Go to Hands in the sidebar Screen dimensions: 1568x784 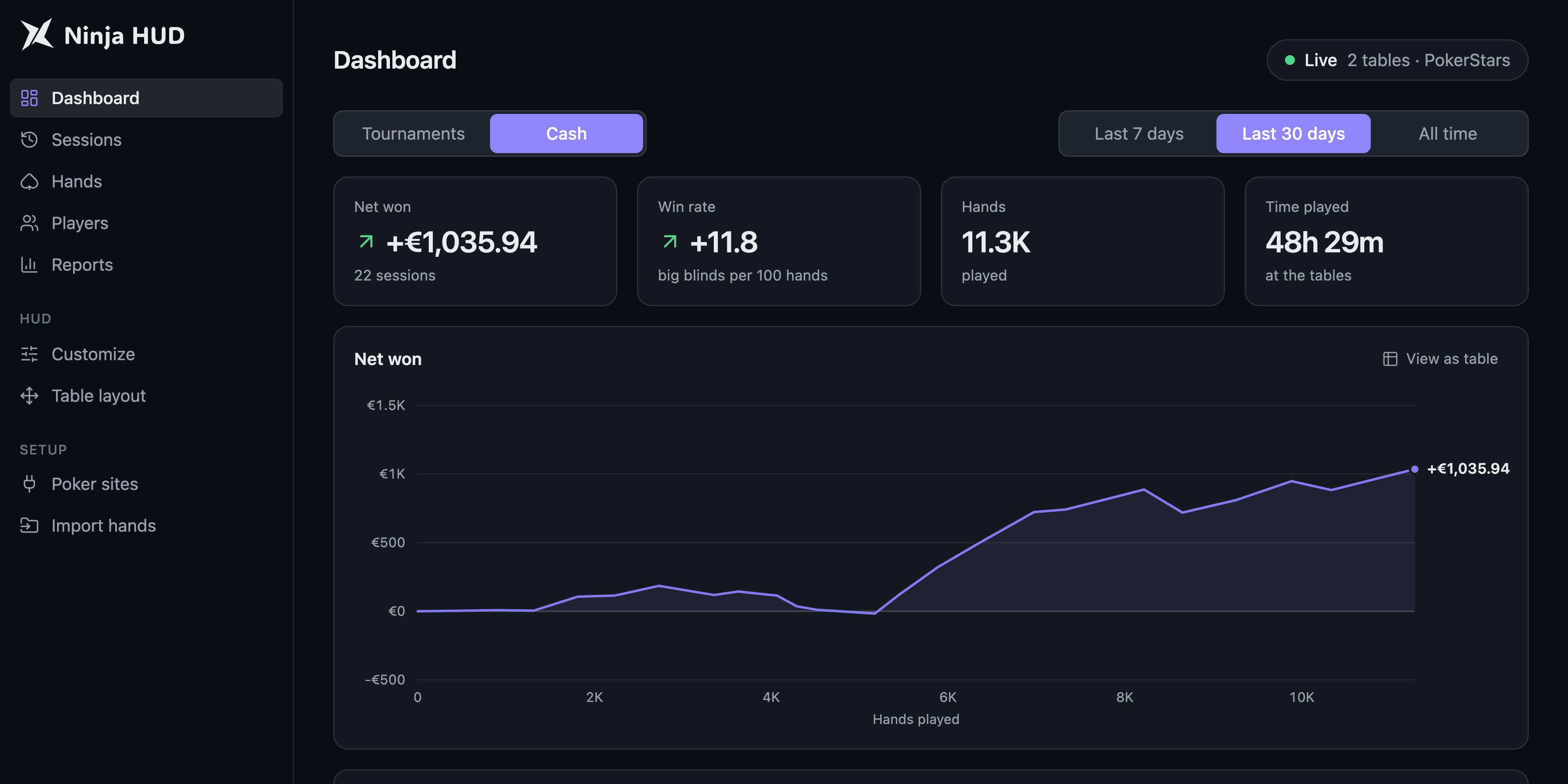[x=146, y=181]
